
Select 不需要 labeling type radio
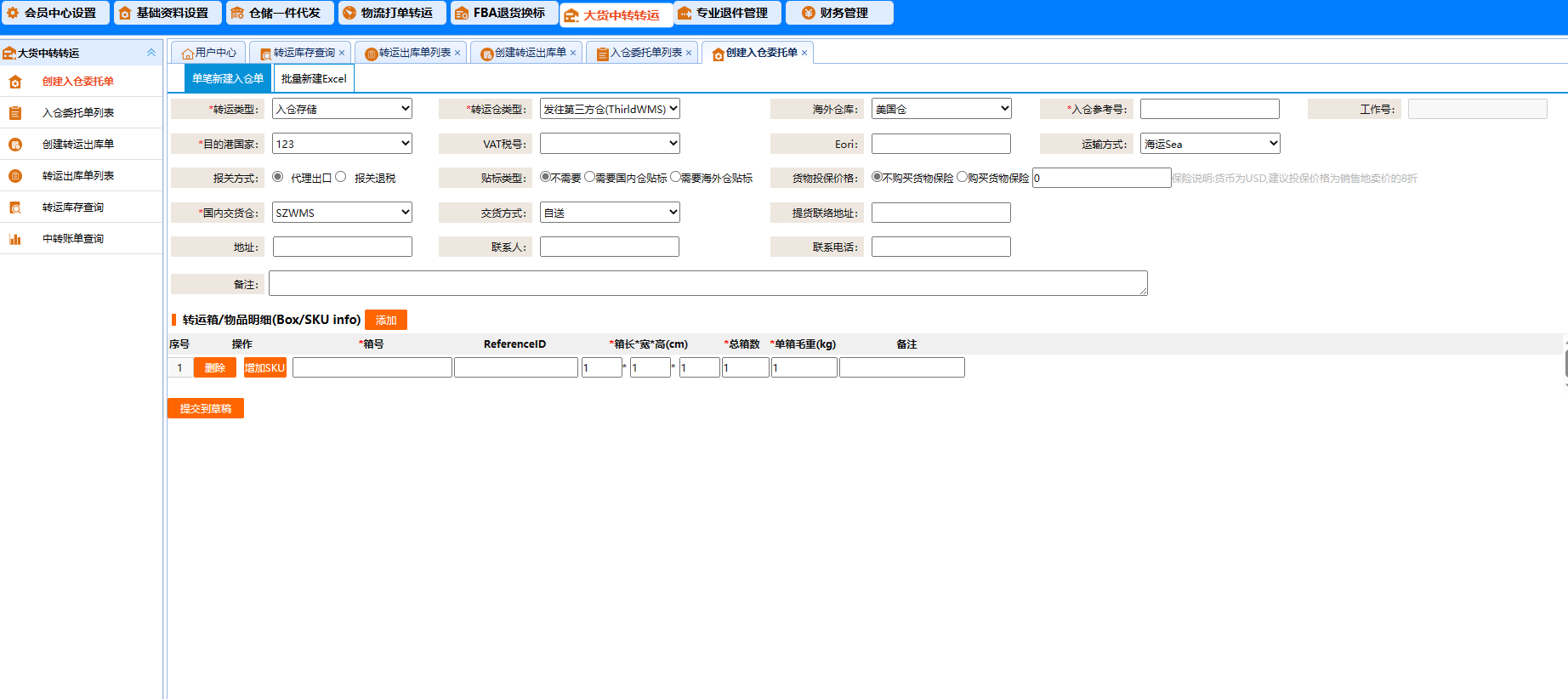[545, 177]
